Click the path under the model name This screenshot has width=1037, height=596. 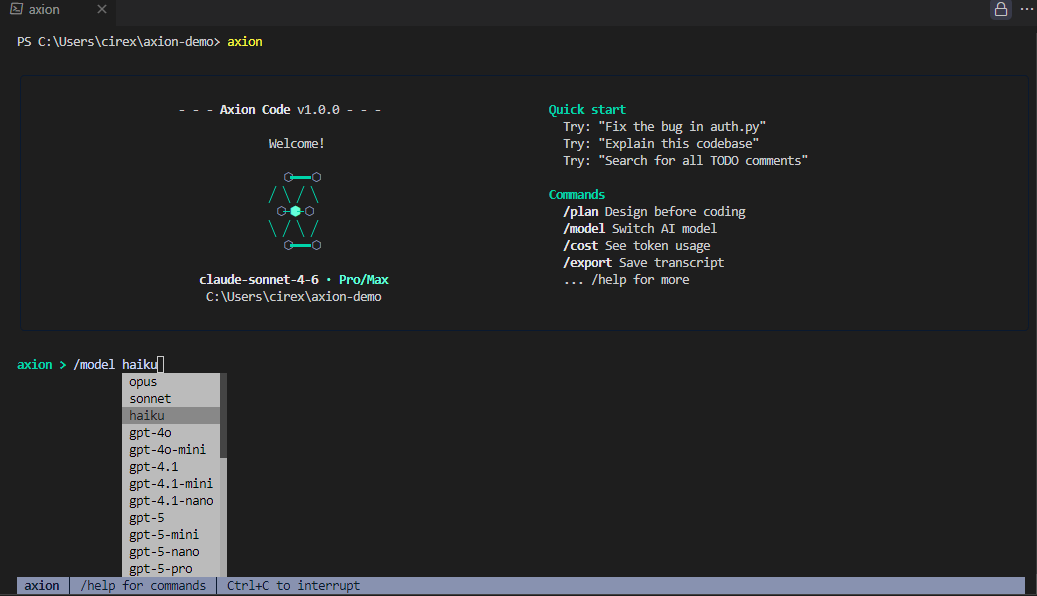pos(294,297)
